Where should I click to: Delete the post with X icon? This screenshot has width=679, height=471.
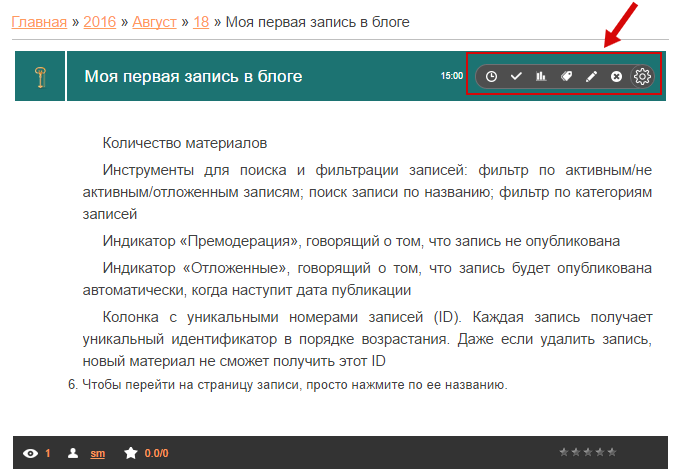click(616, 76)
